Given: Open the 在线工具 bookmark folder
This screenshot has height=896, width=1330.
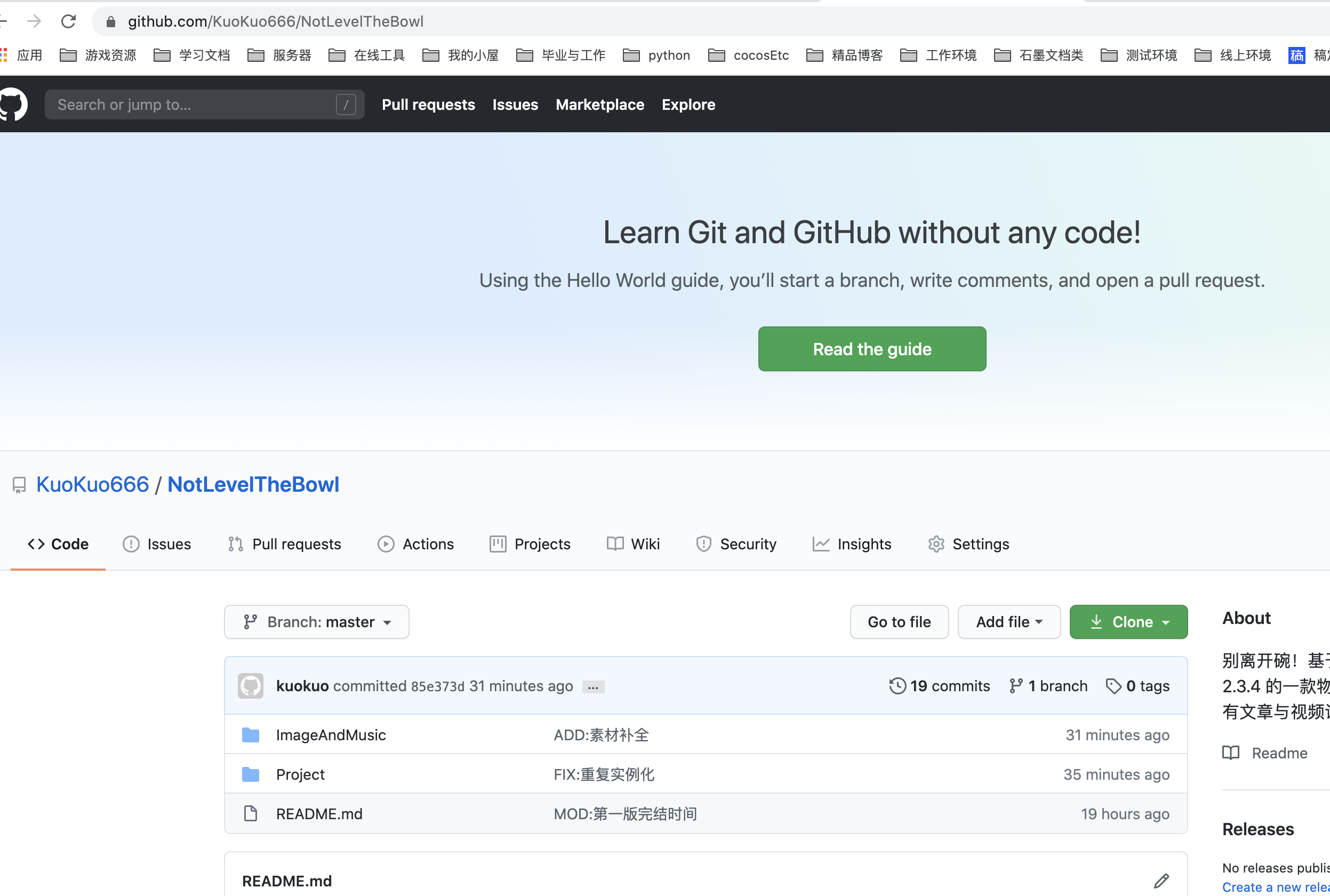Looking at the screenshot, I should click(367, 55).
